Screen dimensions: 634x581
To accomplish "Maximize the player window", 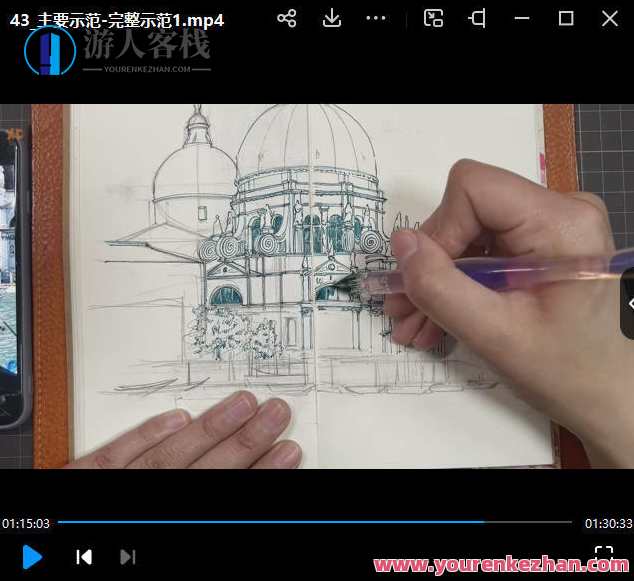I will pyautogui.click(x=566, y=18).
